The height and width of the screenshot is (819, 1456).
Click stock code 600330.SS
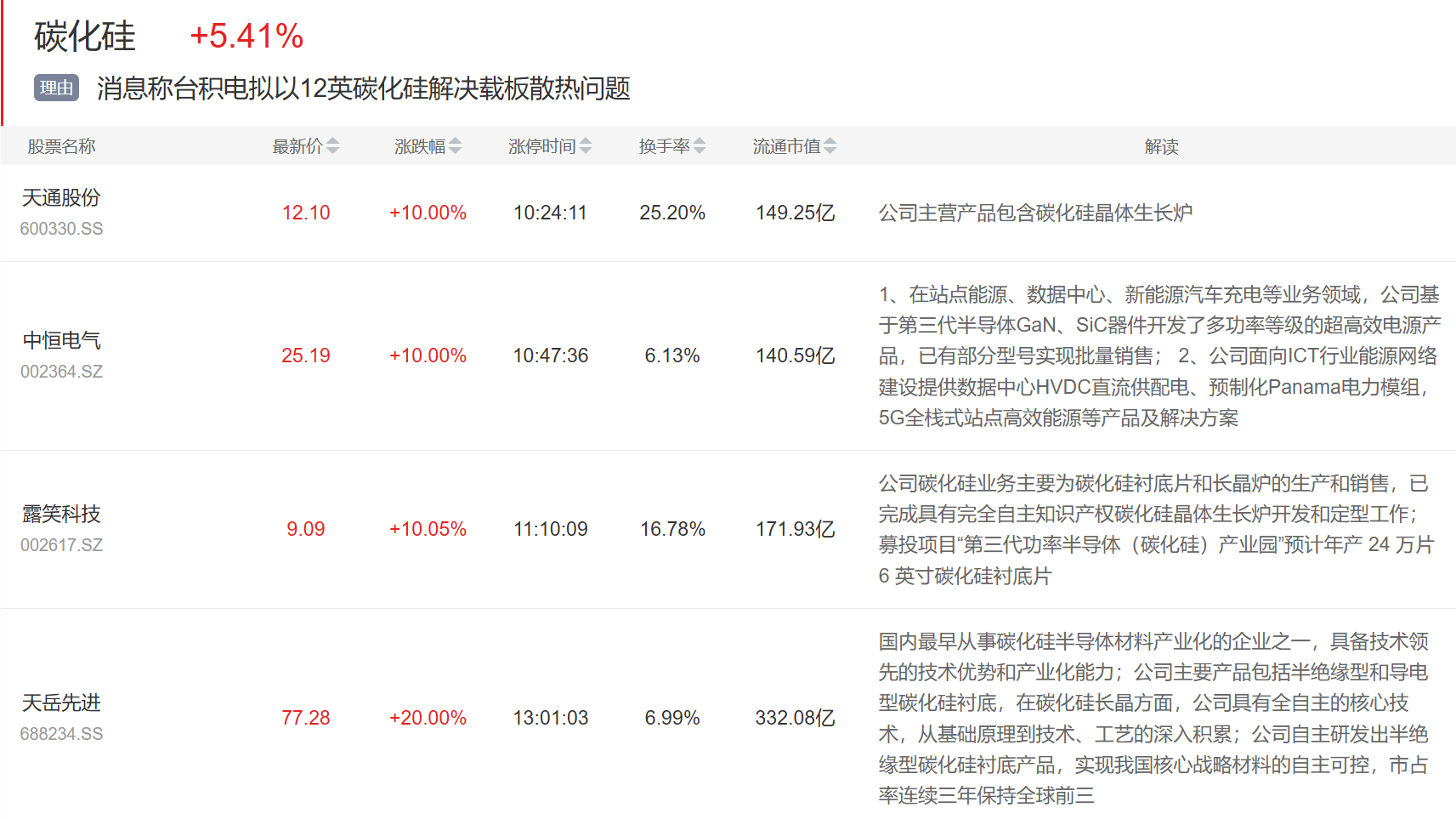pos(61,229)
